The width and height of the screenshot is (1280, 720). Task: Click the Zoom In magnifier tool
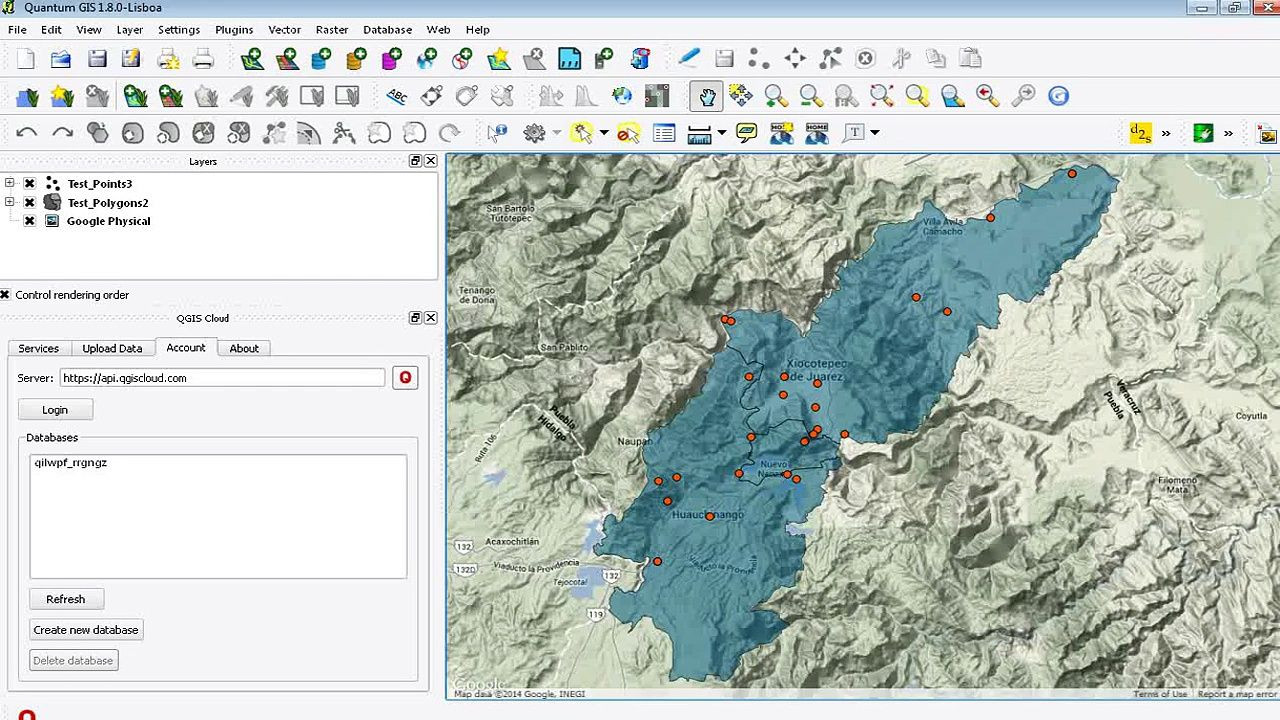(x=775, y=96)
